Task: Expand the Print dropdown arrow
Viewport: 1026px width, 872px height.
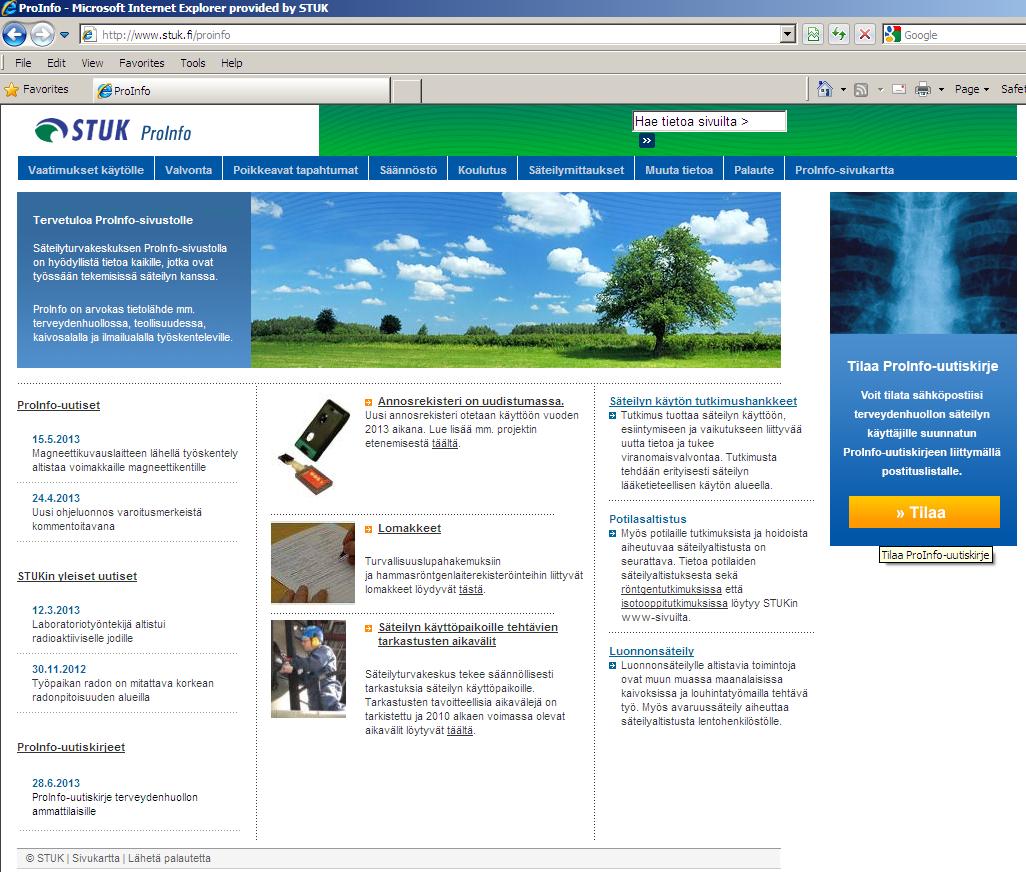Action: [941, 90]
